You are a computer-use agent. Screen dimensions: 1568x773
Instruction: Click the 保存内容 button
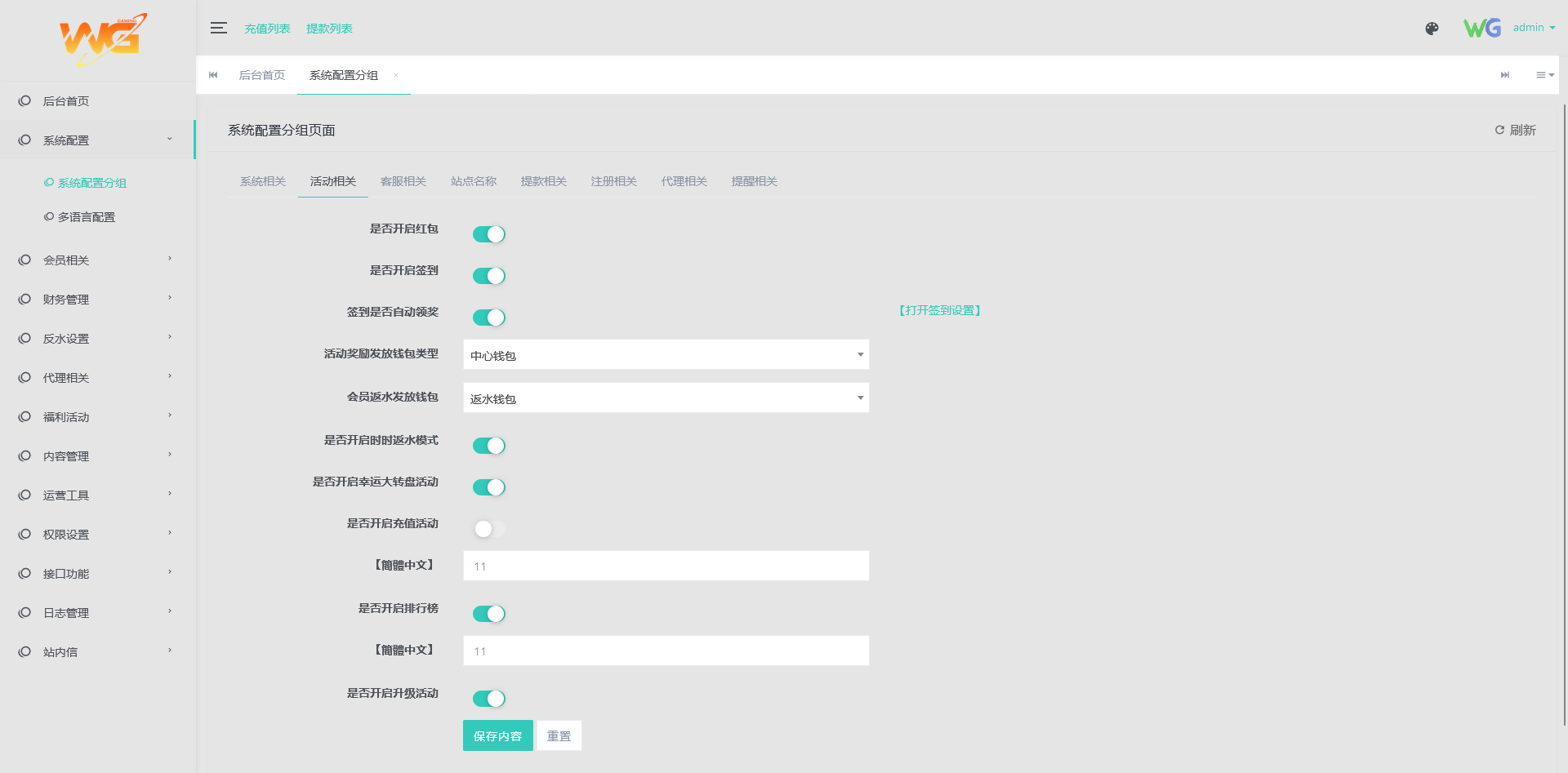(497, 735)
